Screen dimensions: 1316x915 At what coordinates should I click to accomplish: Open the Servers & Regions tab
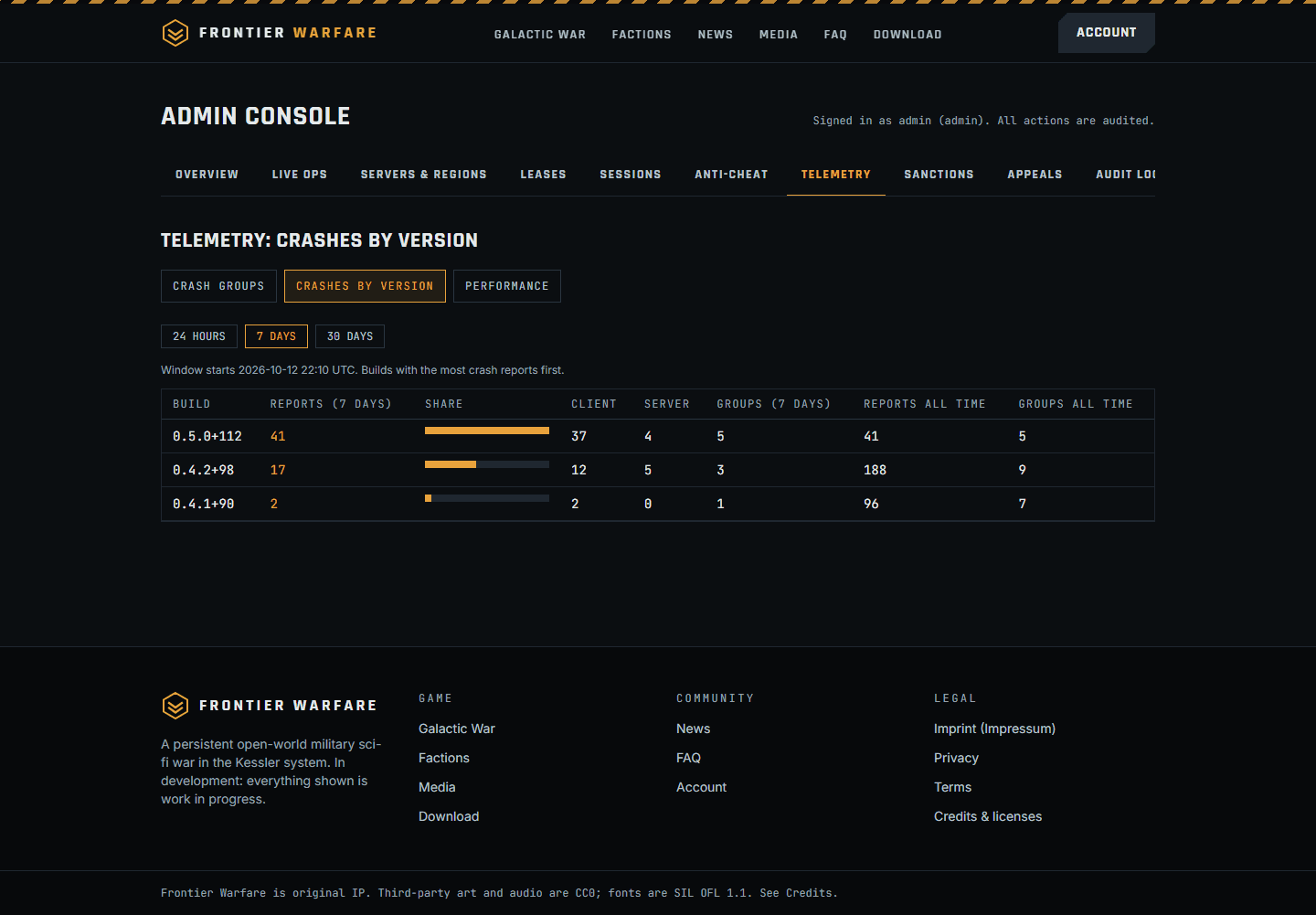pos(424,175)
